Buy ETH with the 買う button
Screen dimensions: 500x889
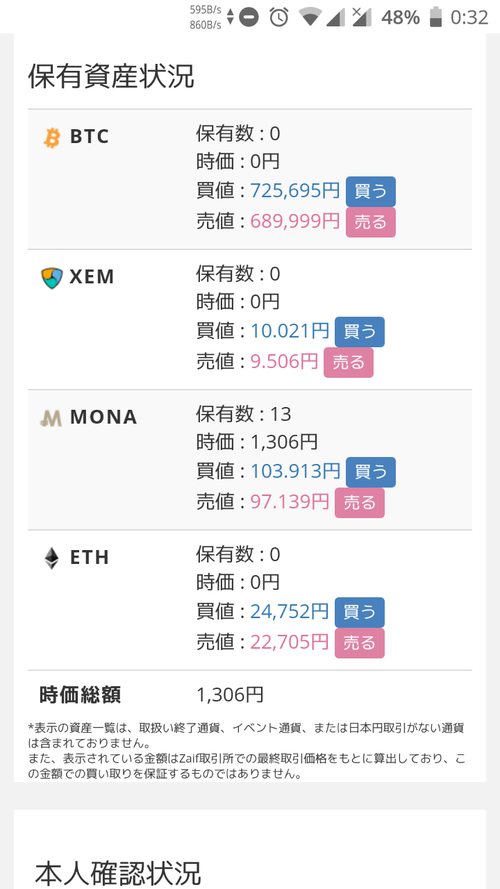click(x=359, y=612)
